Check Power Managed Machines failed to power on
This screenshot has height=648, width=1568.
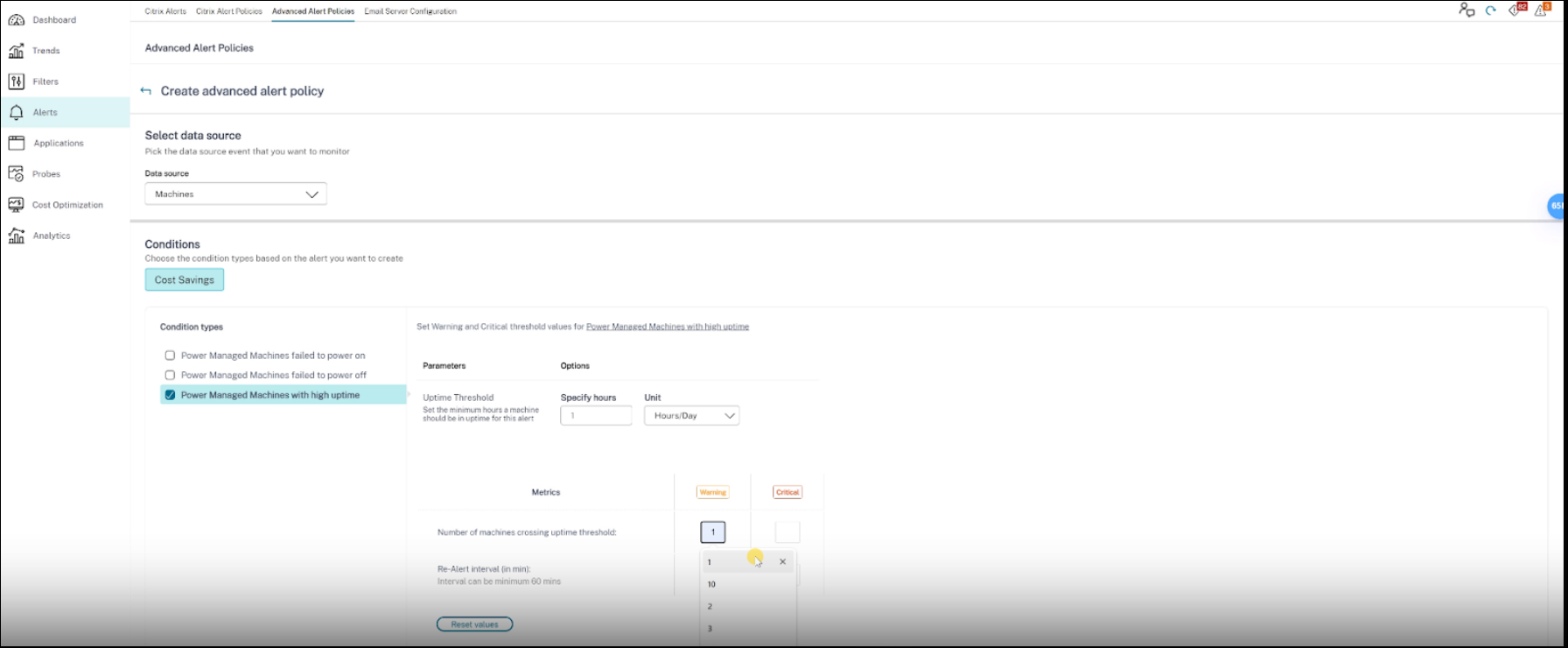tap(170, 356)
